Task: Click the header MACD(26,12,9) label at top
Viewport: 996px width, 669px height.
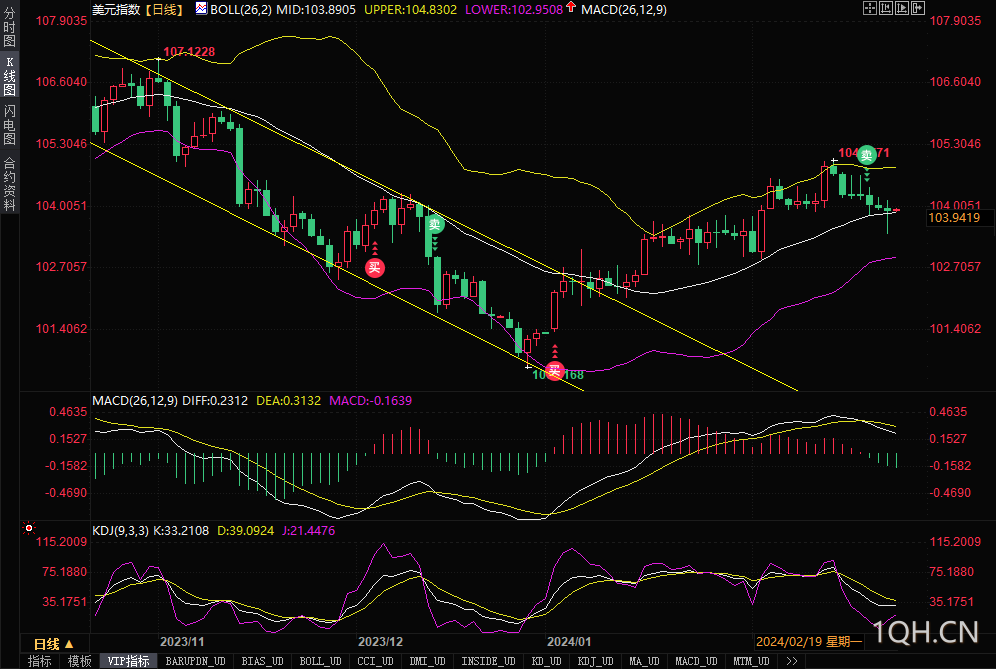Action: 624,10
